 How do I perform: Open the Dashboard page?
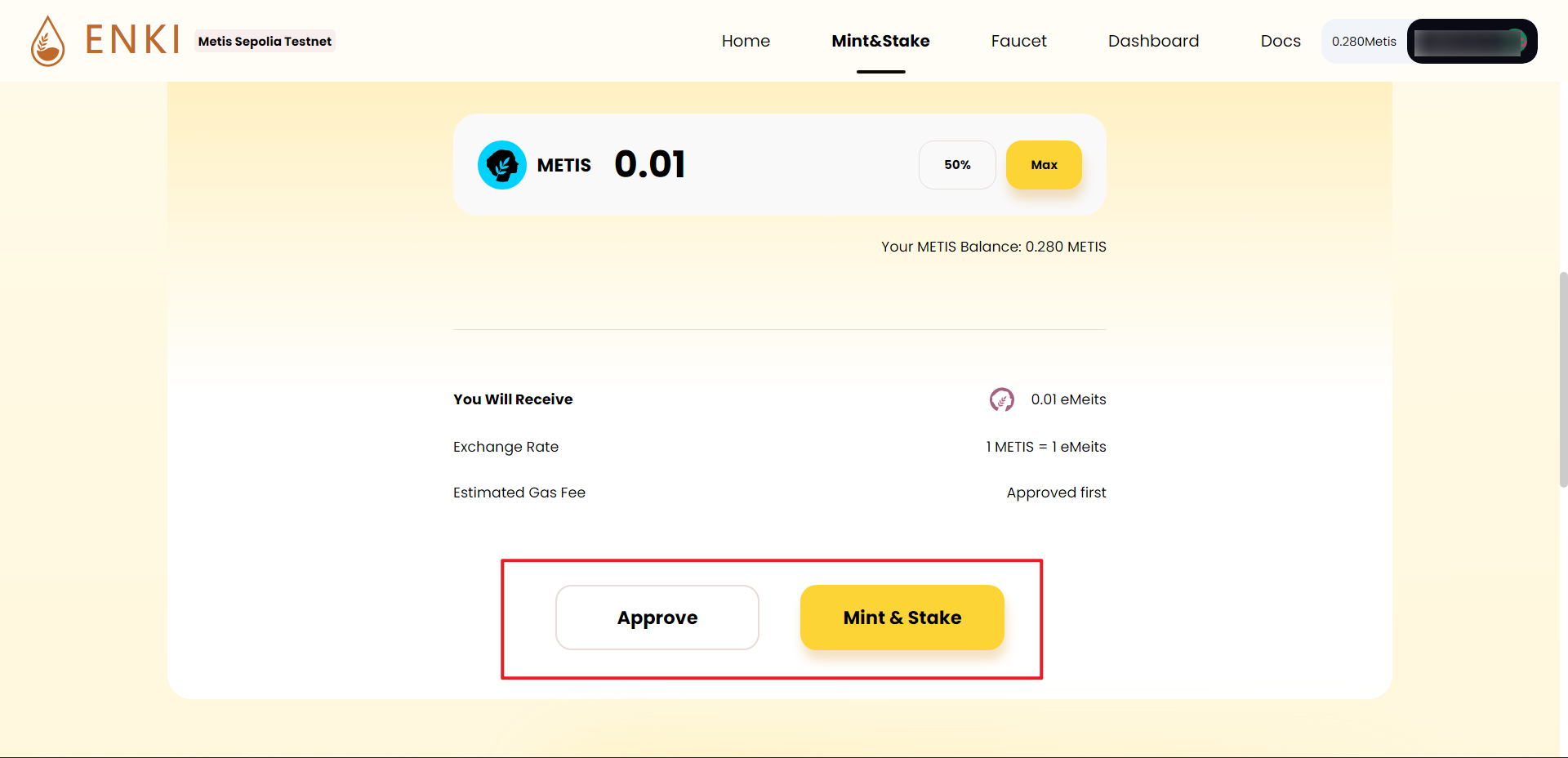1153,41
